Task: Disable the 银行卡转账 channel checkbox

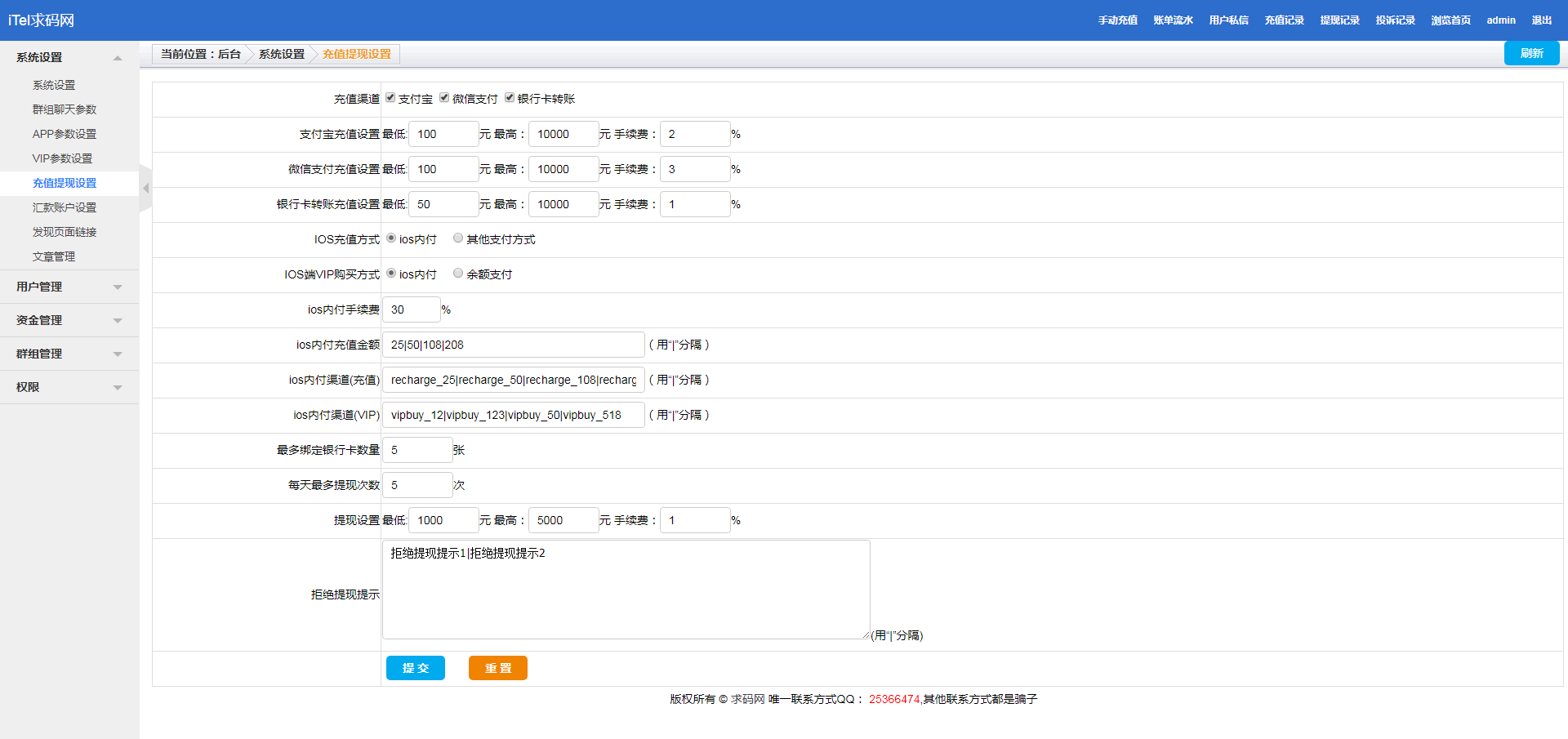Action: pyautogui.click(x=510, y=98)
